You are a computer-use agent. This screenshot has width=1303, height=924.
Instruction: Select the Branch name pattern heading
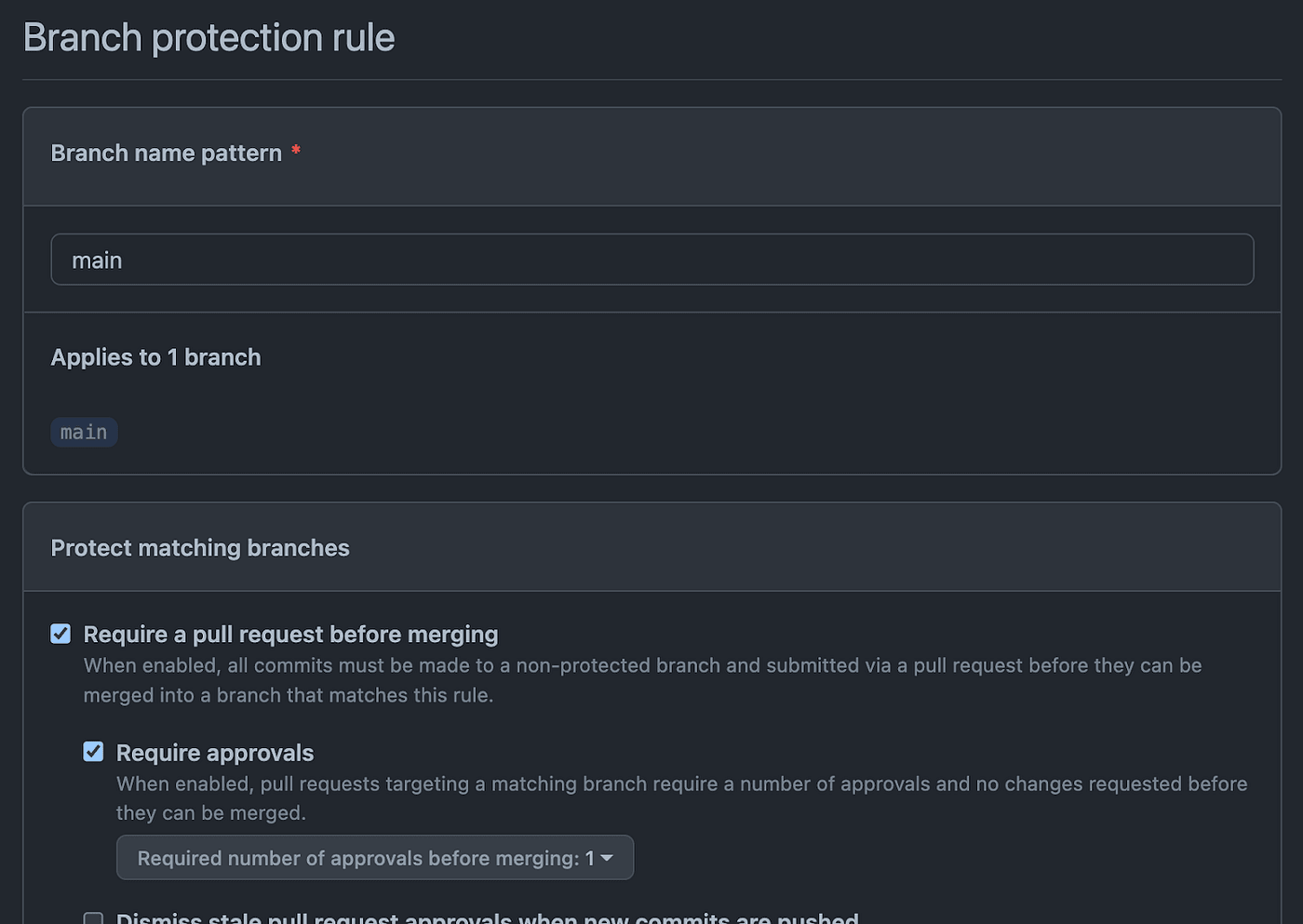point(166,154)
